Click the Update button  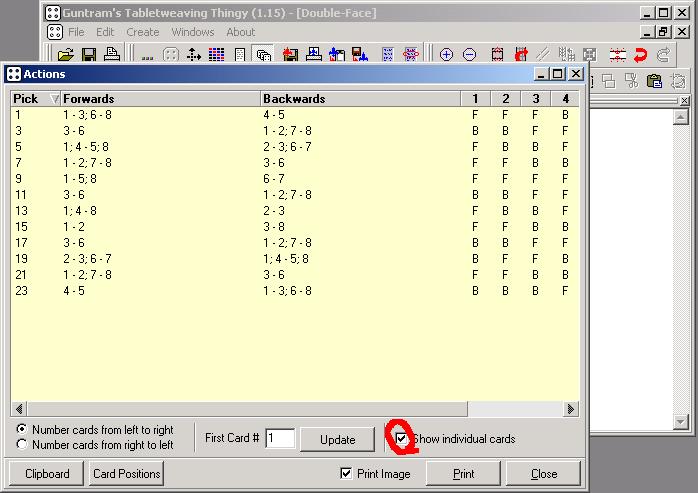pyautogui.click(x=337, y=440)
